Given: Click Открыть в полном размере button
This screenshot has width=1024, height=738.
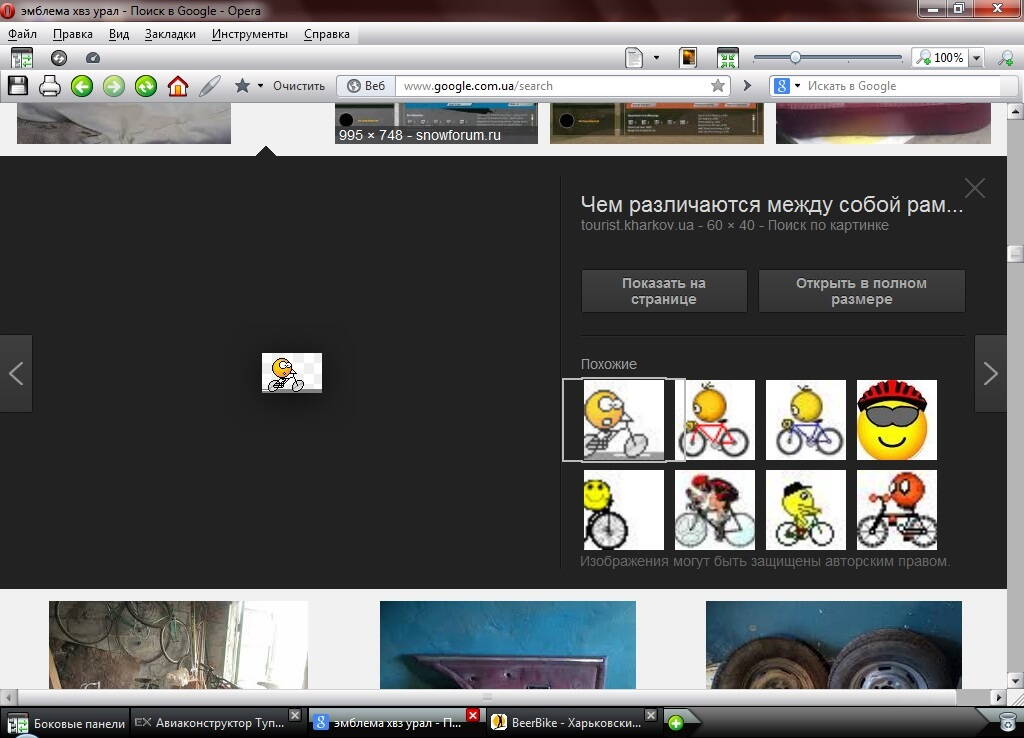Looking at the screenshot, I should (861, 291).
